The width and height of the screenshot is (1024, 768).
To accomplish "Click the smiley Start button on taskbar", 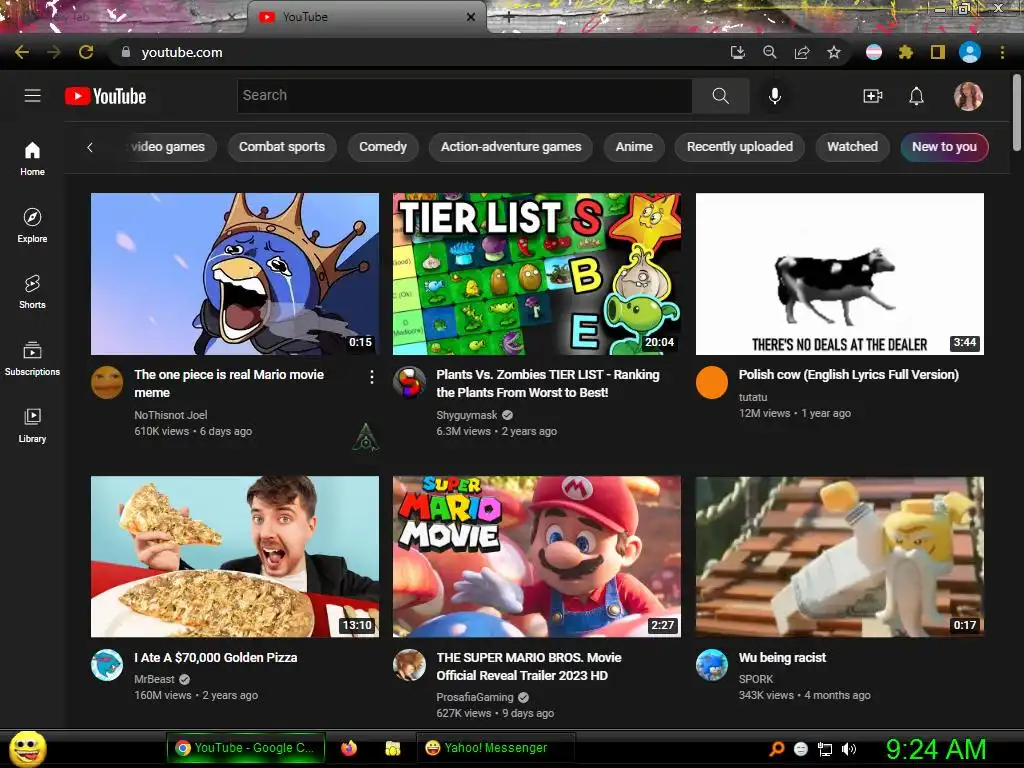I will 28,749.
